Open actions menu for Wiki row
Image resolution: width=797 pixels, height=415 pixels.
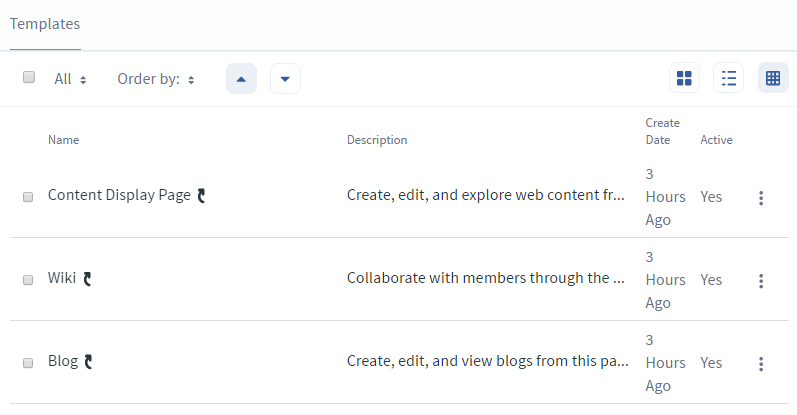point(761,281)
